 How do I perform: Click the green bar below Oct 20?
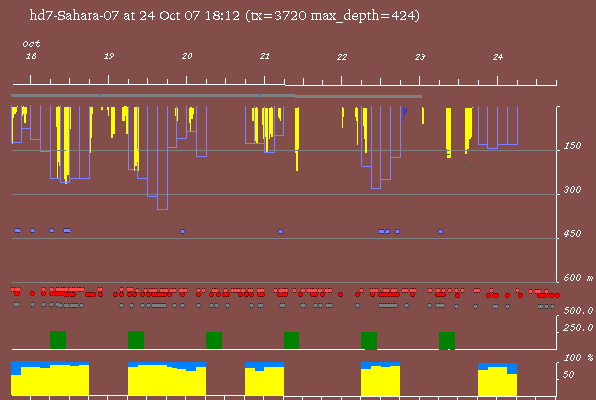pyautogui.click(x=214, y=340)
